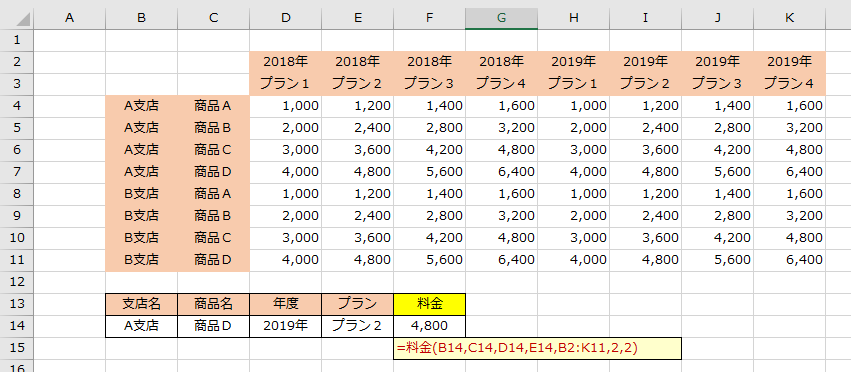Click cell C6 商品C
This screenshot has width=851, height=372.
213,150
